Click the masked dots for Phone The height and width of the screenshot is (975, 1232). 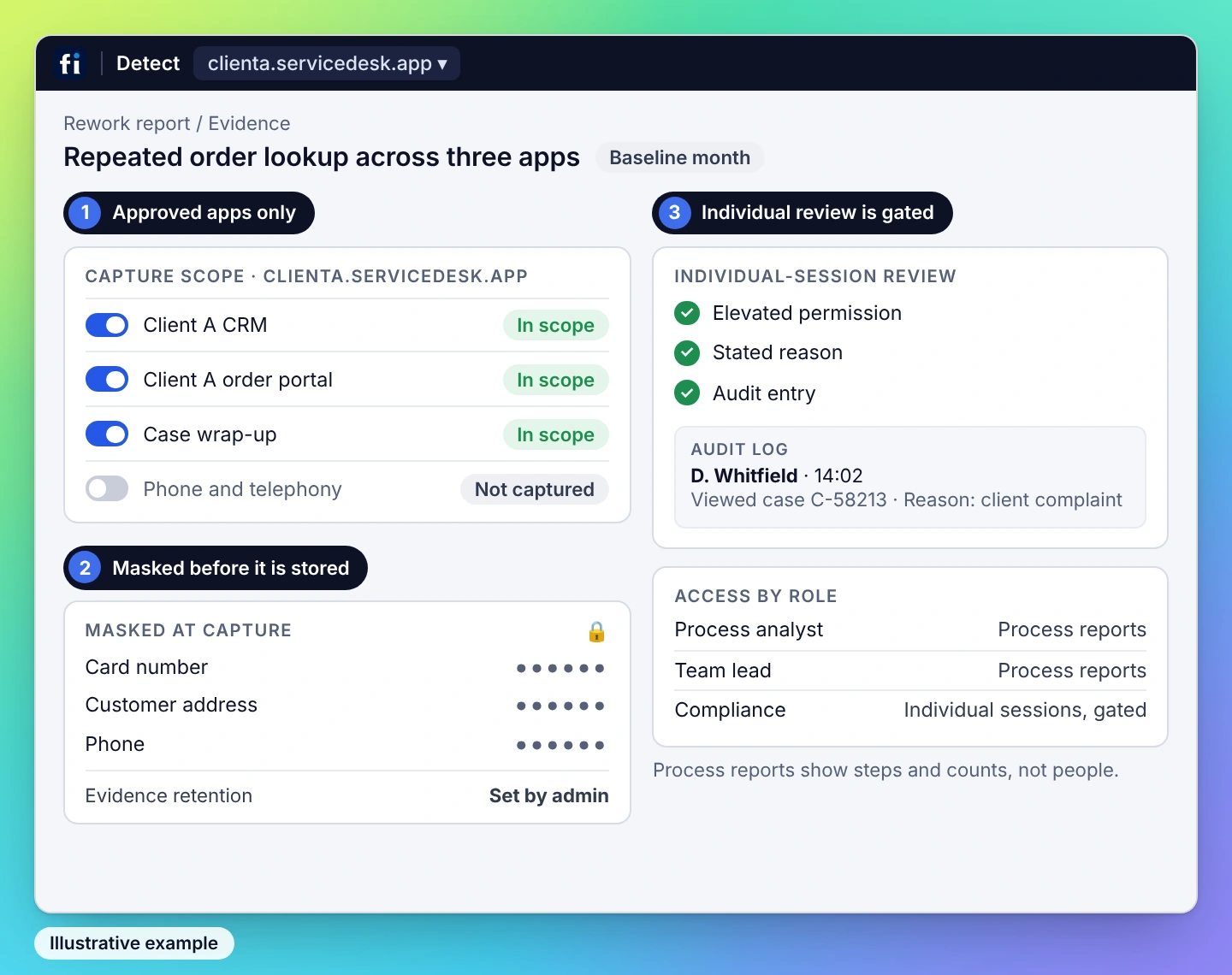pos(560,745)
